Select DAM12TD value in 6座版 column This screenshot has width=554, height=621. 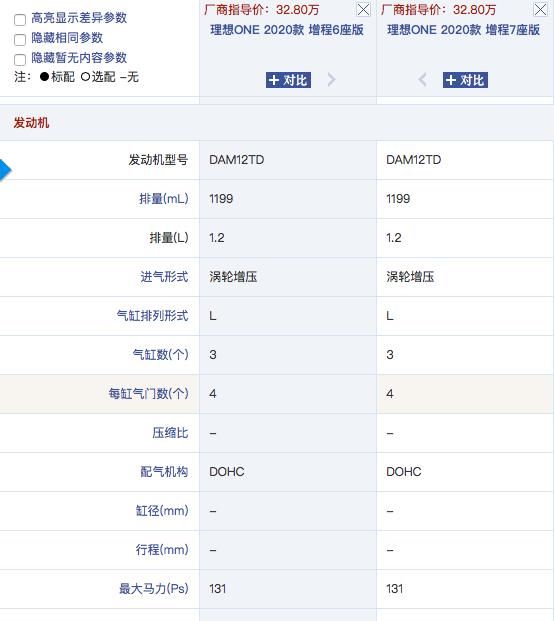(236, 160)
